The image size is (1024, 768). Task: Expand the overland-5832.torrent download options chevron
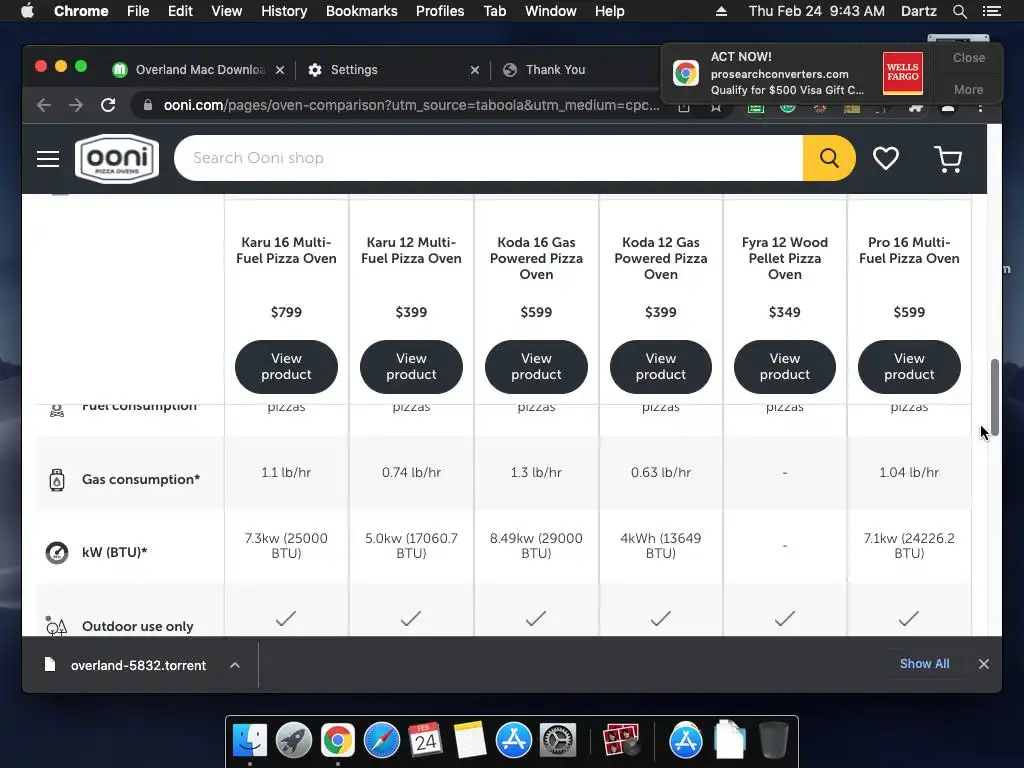[235, 665]
